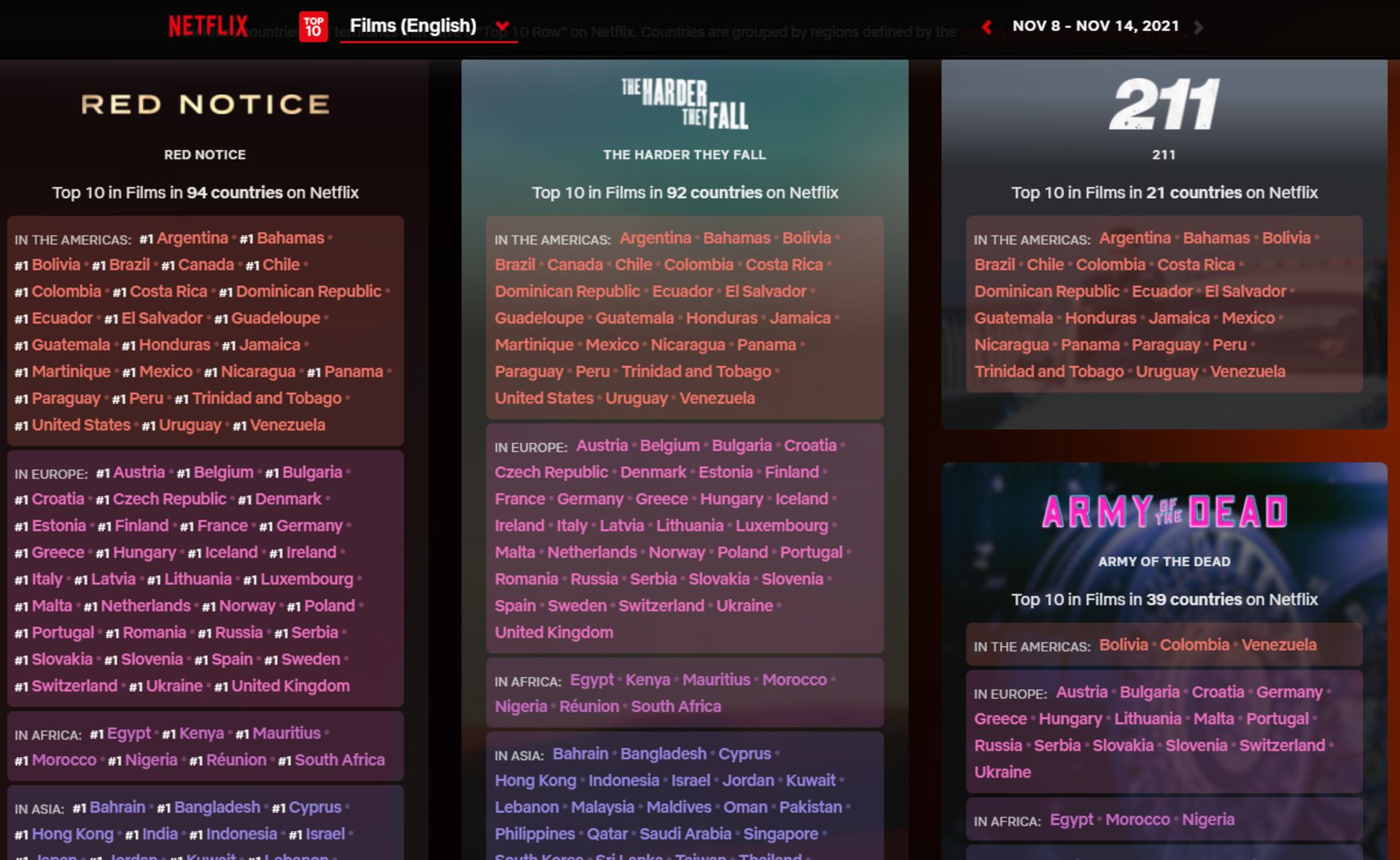Click Maldives under The Harder They Fall

tap(678, 808)
